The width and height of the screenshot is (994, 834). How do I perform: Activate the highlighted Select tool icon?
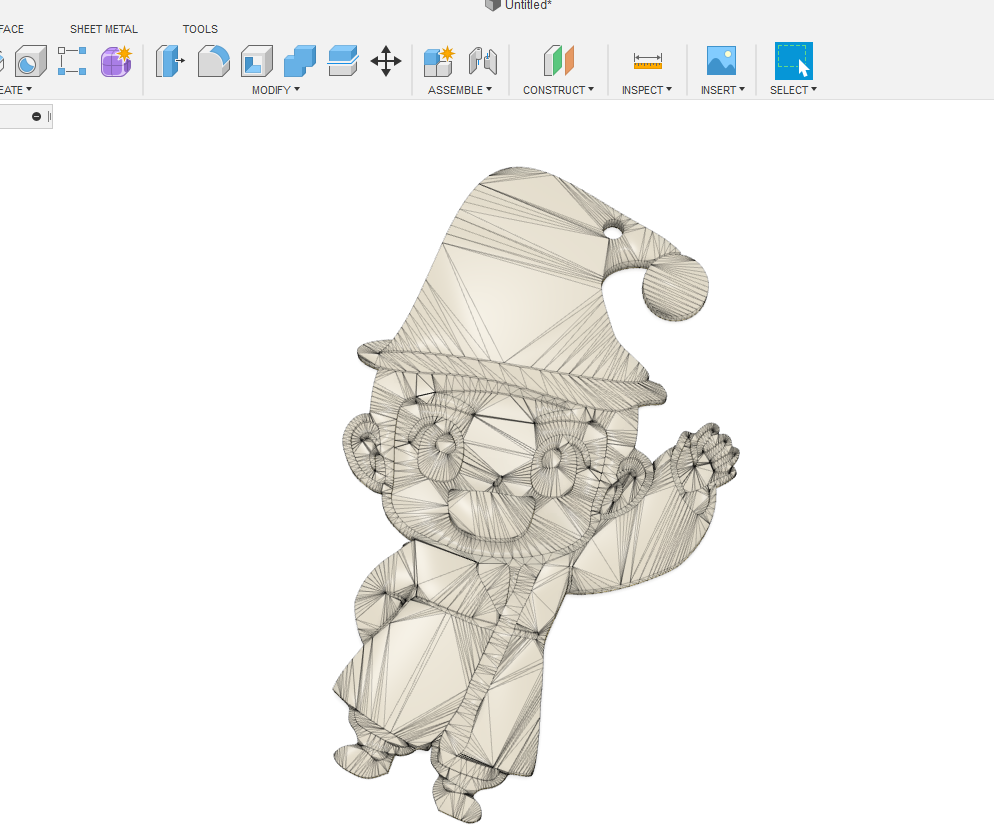point(794,61)
